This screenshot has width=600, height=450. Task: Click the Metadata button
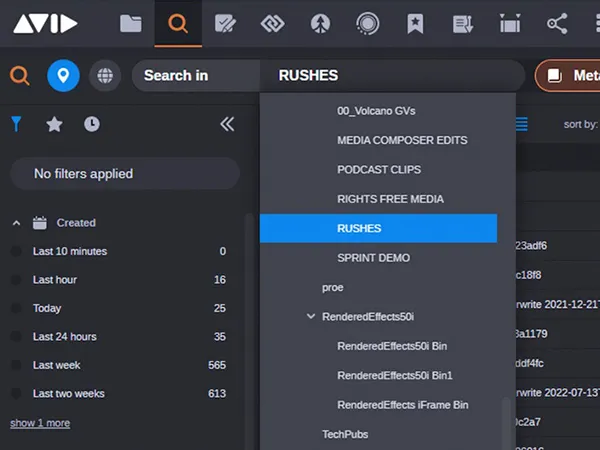click(568, 75)
